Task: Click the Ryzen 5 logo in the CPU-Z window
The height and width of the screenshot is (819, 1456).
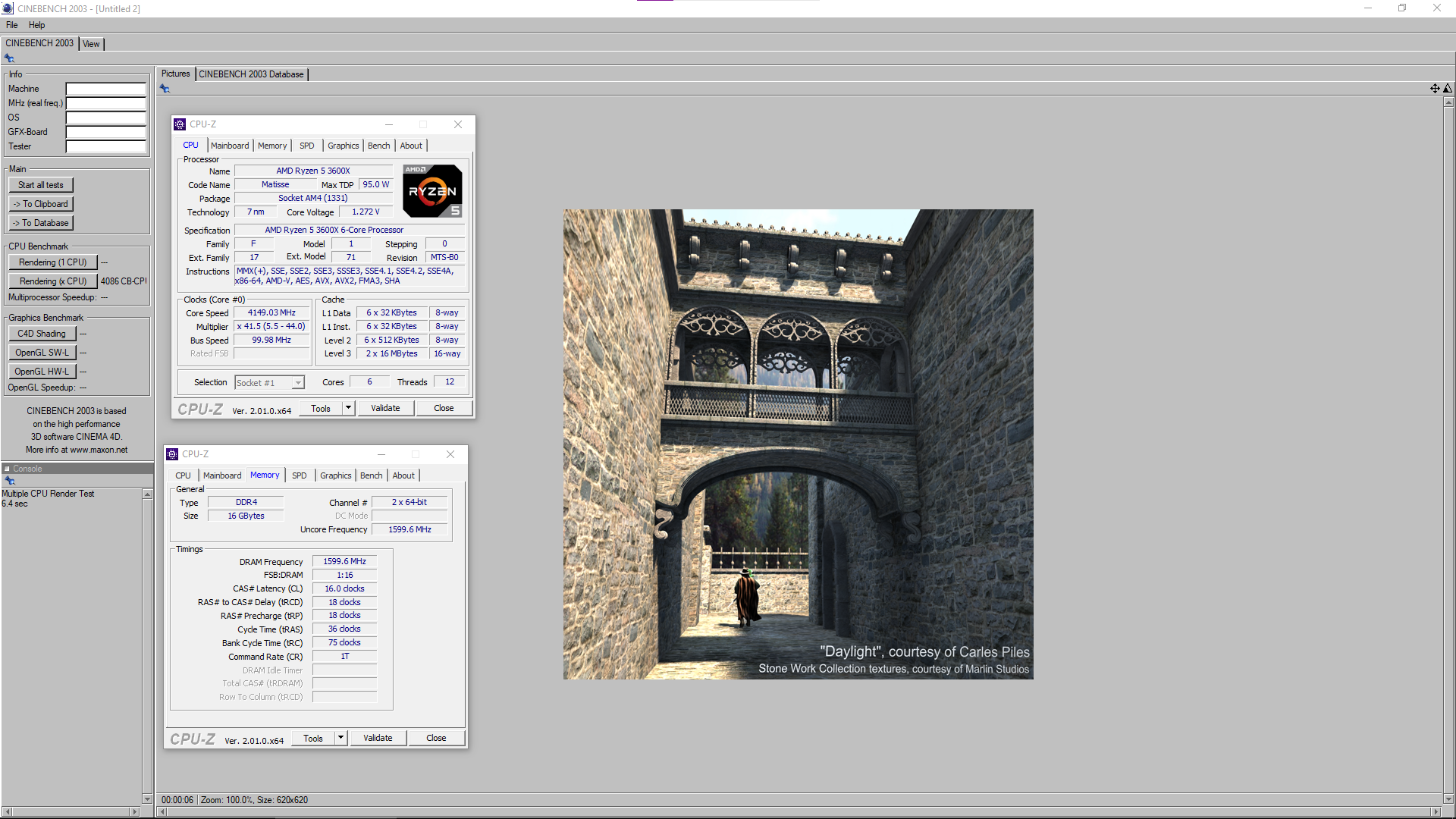Action: 432,191
